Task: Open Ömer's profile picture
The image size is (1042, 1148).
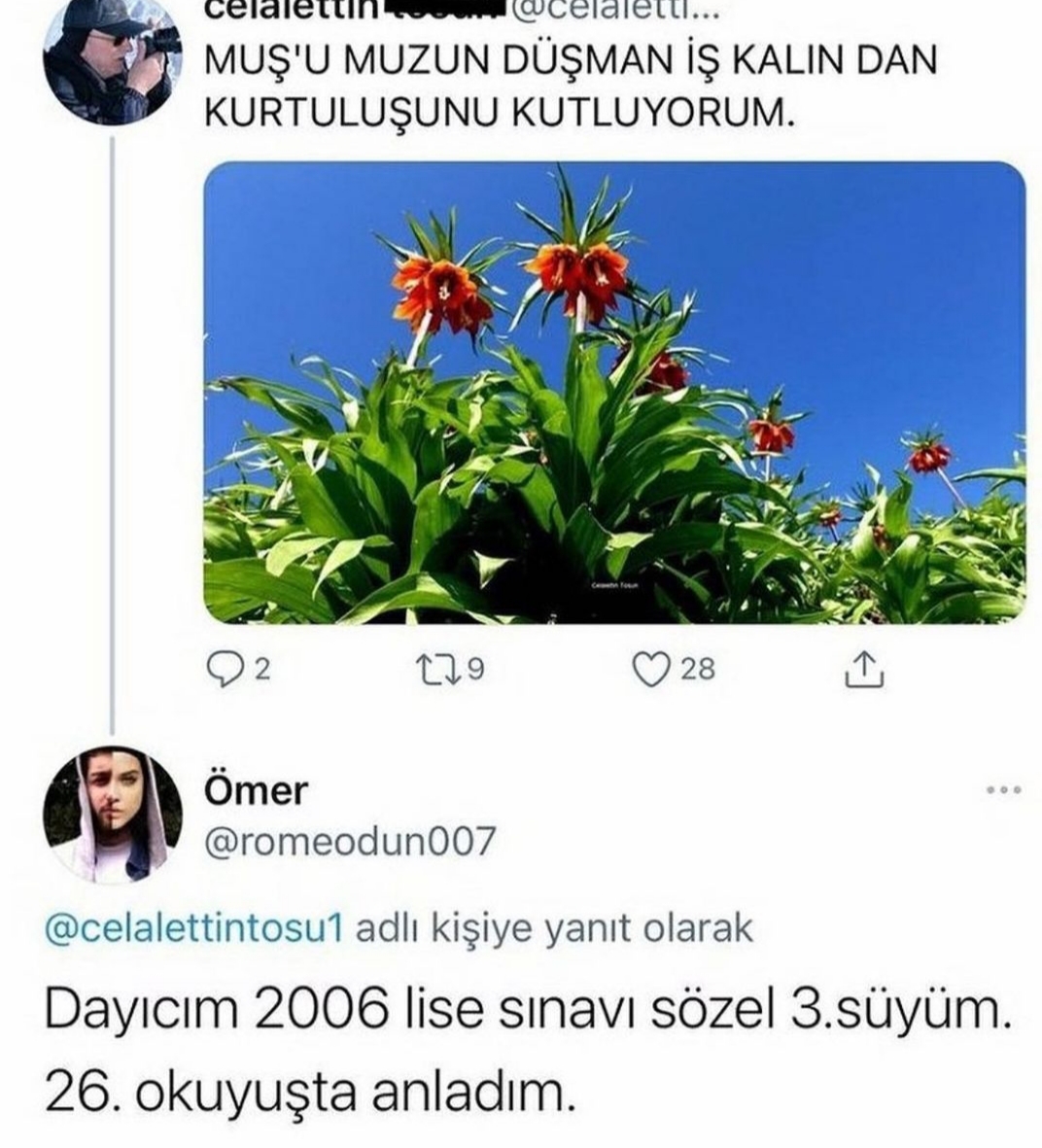Action: [x=113, y=815]
